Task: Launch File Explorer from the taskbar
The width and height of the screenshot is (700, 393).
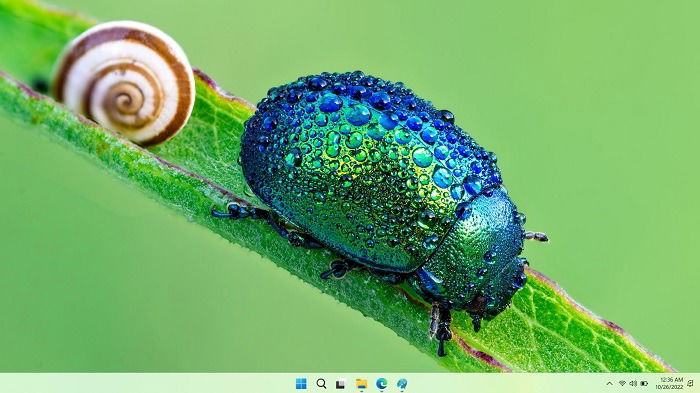Action: (x=361, y=384)
